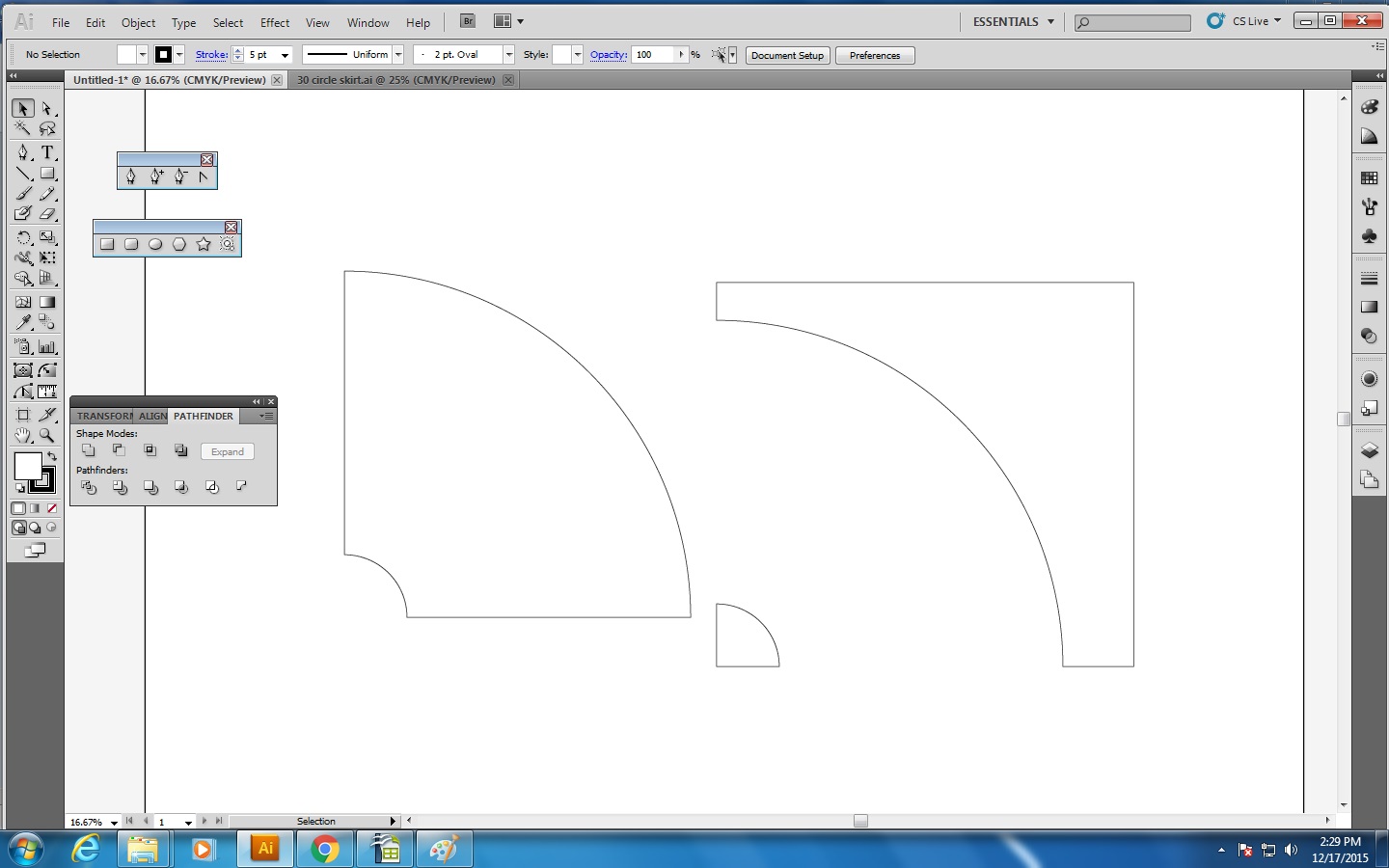
Task: Switch to TRANSFORM panel tab
Action: [x=104, y=416]
